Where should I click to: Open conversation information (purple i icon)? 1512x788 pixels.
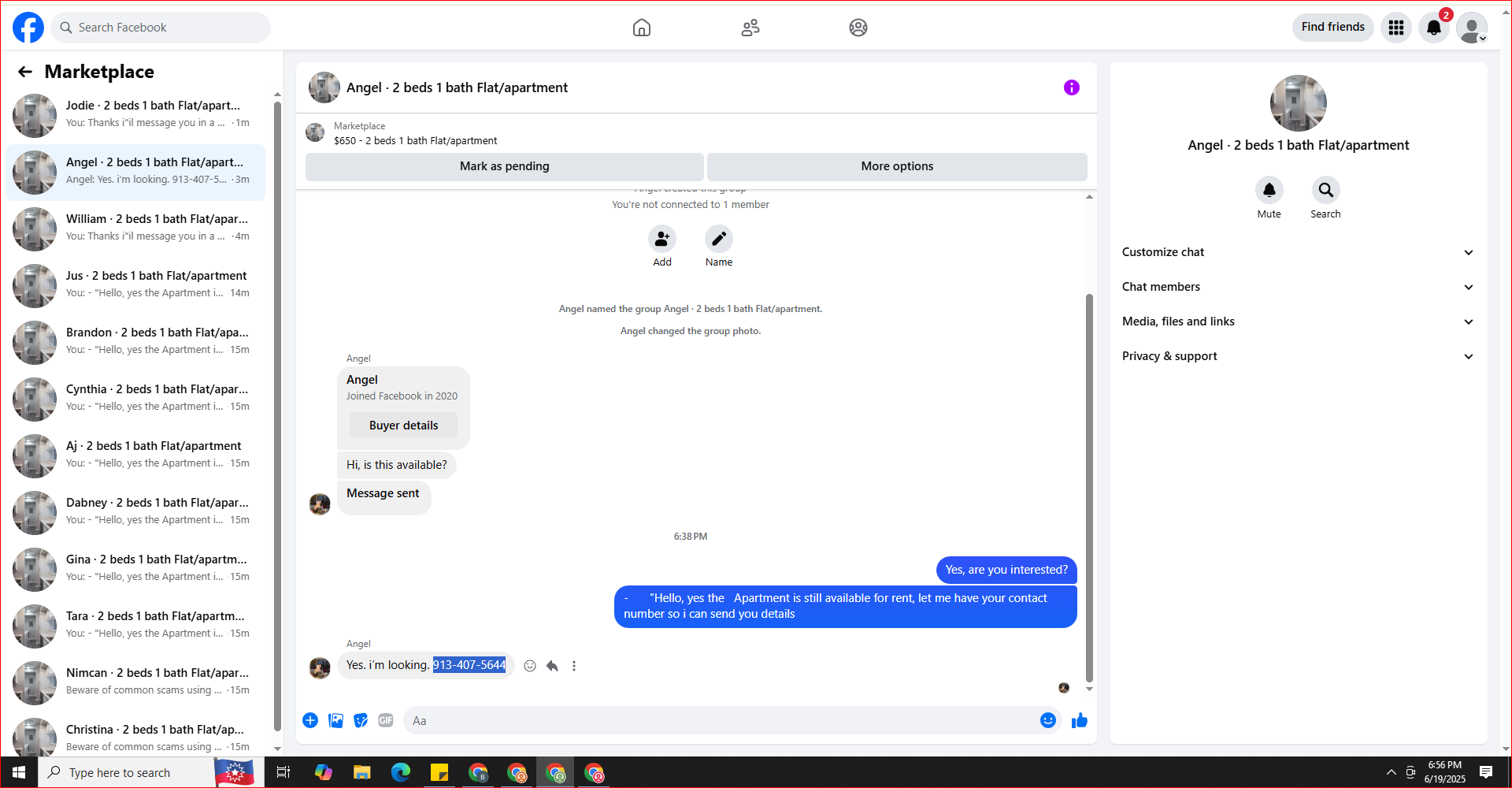[1072, 87]
